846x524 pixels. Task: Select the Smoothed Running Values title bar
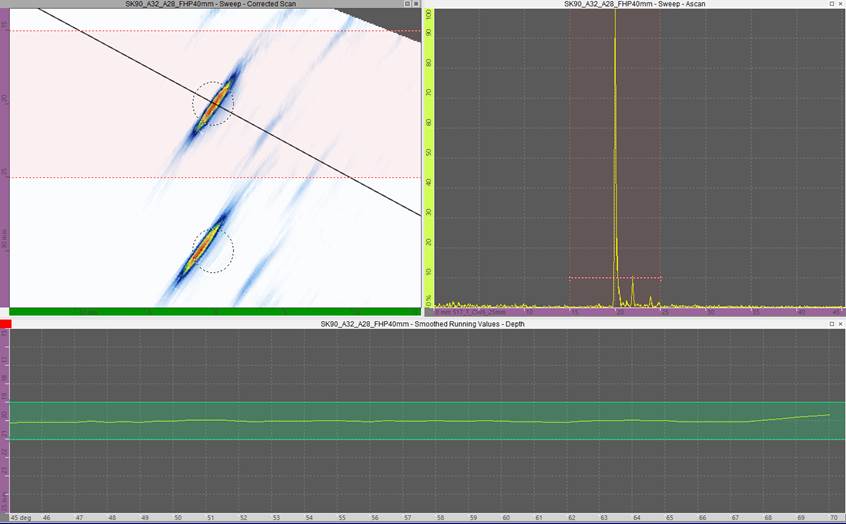point(422,324)
